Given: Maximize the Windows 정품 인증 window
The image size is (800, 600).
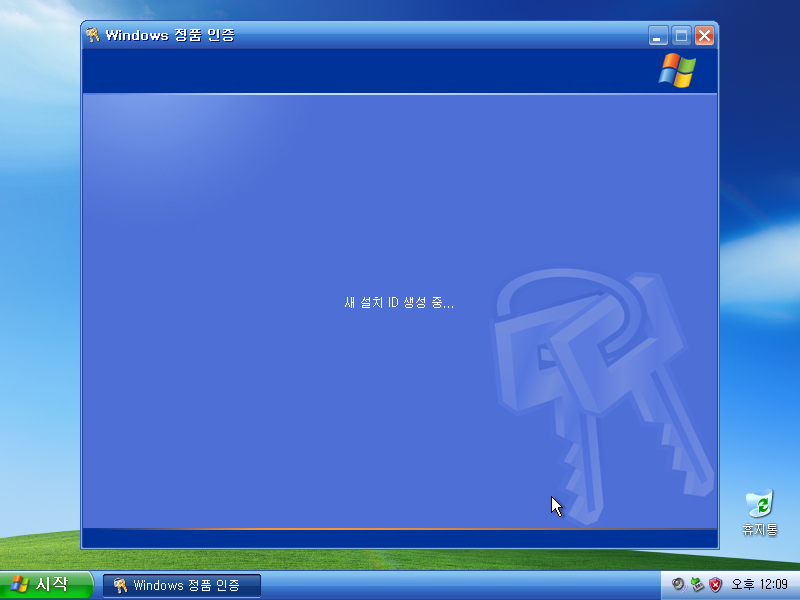Looking at the screenshot, I should [x=681, y=36].
